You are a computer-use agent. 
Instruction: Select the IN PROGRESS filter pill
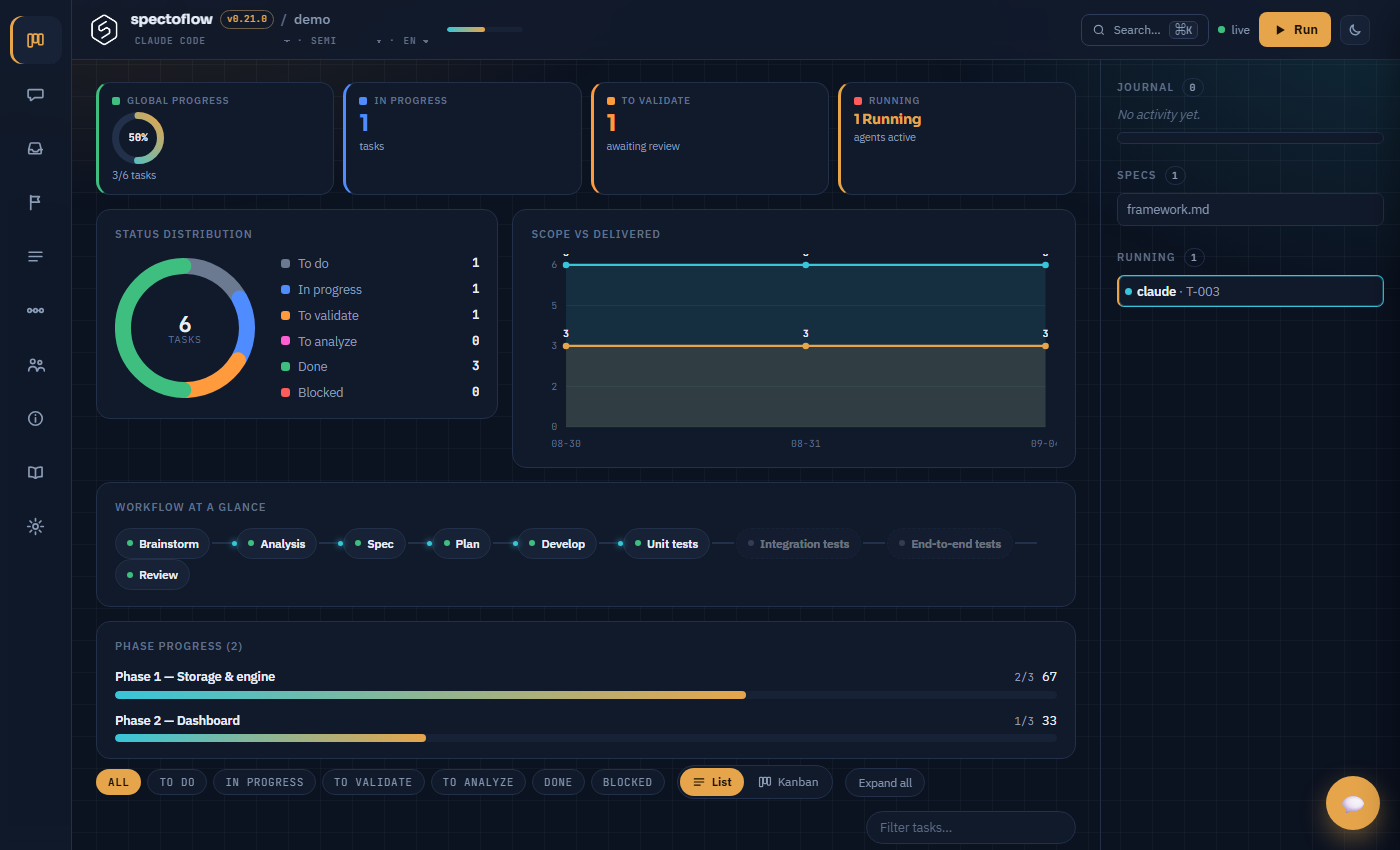coord(264,782)
